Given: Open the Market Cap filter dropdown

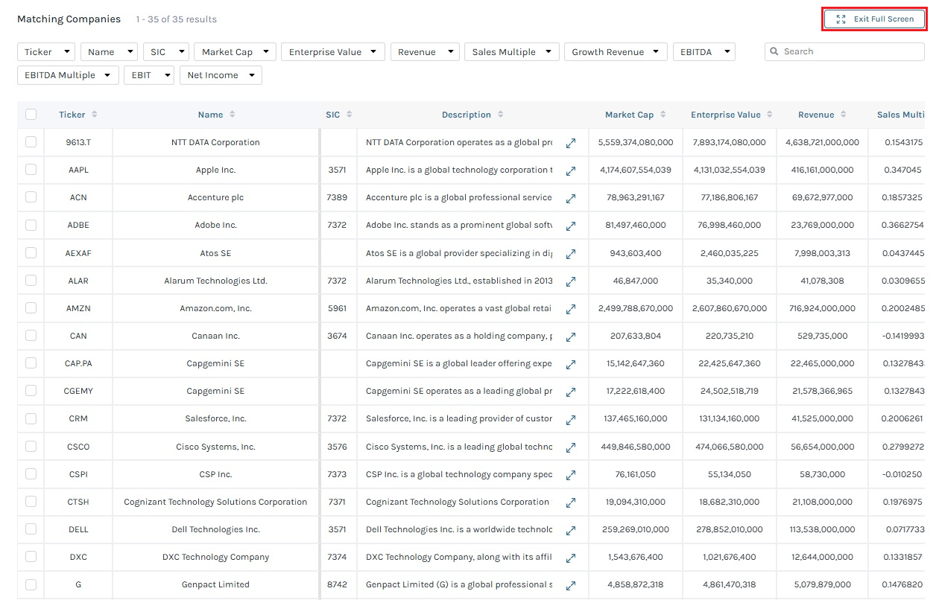Looking at the screenshot, I should [235, 52].
